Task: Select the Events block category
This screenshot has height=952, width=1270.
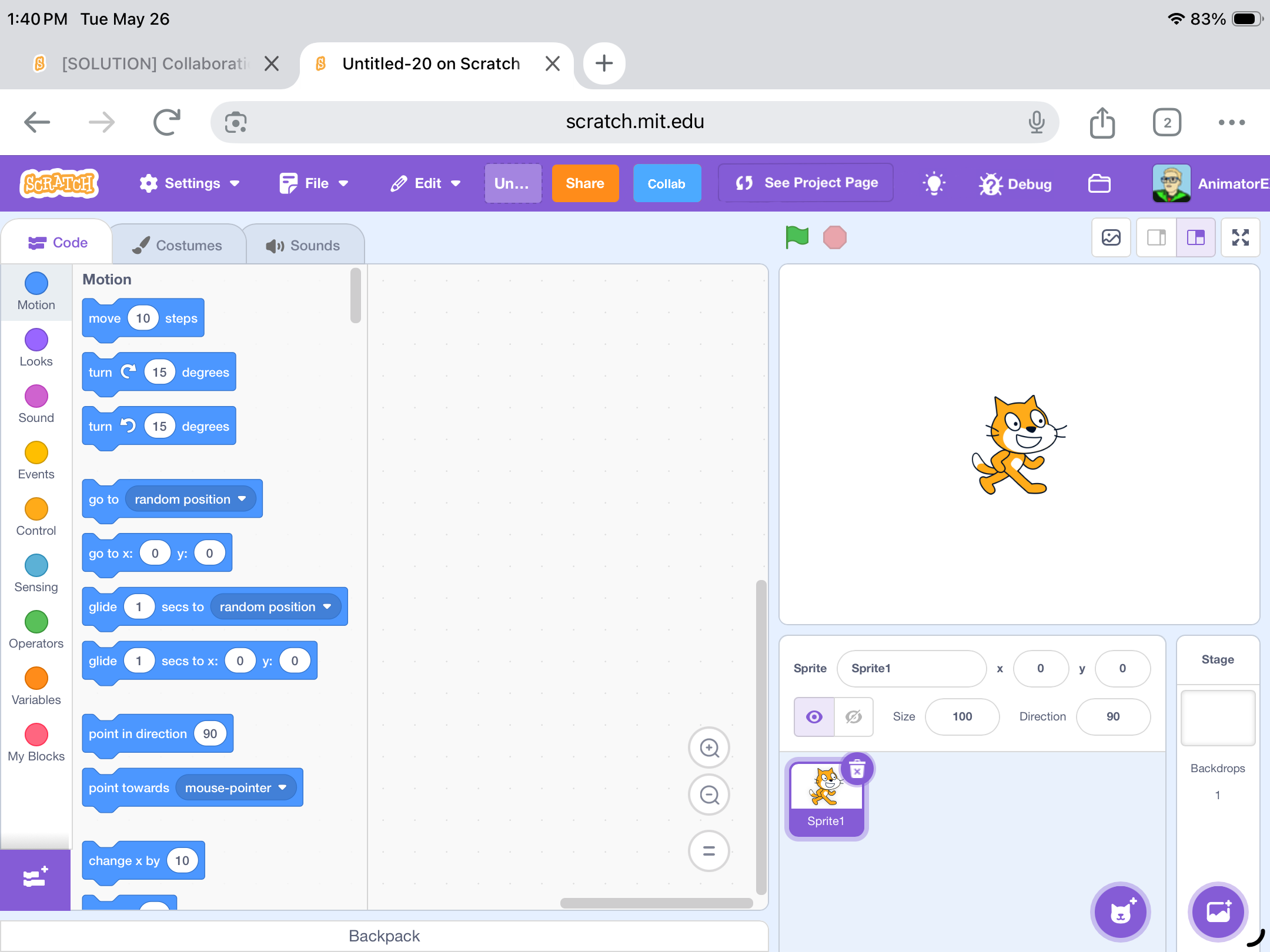Action: [x=36, y=461]
